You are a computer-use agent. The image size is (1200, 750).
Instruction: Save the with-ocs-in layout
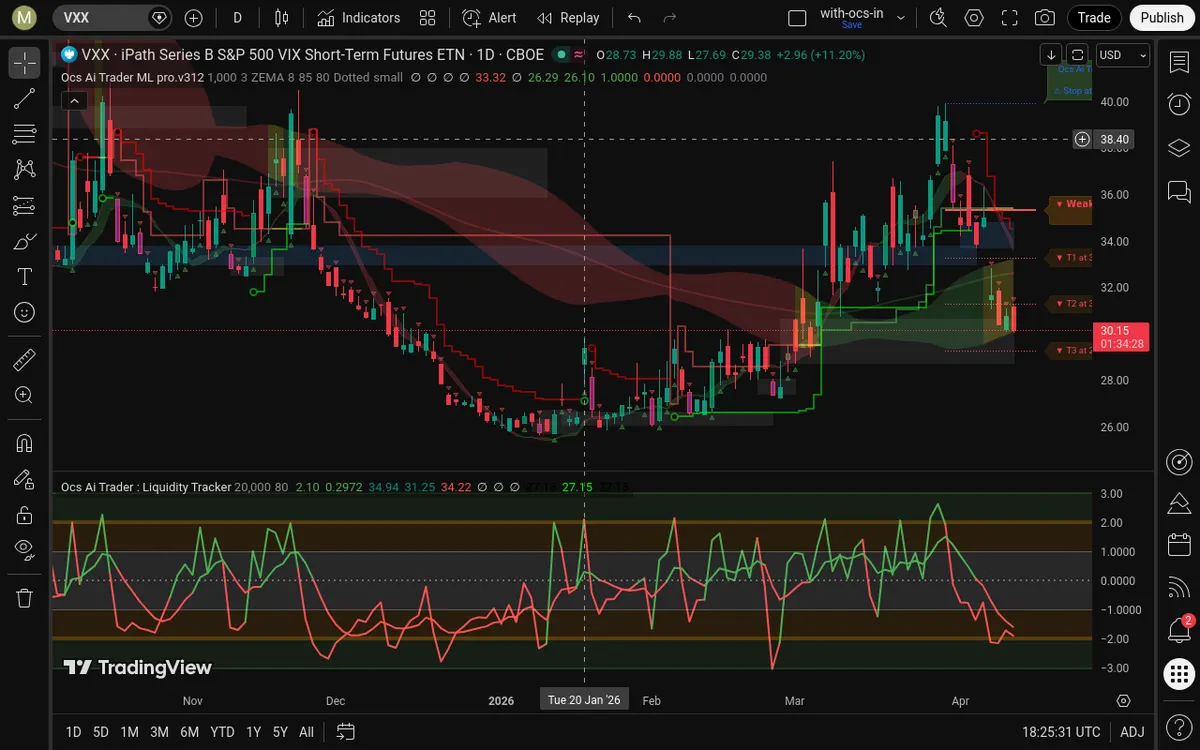[x=852, y=25]
